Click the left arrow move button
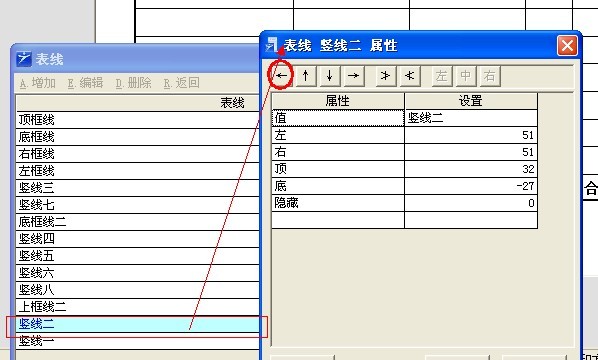This screenshot has height=360, width=598. (x=282, y=76)
